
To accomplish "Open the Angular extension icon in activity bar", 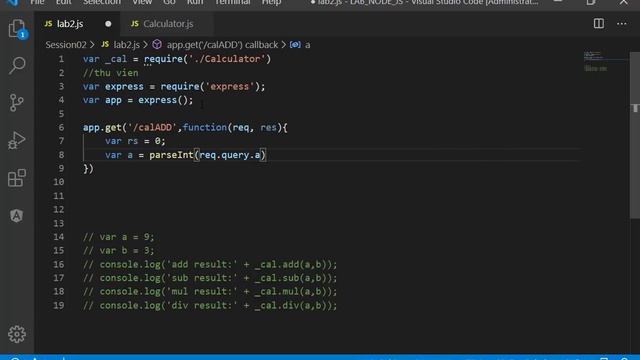I will [x=17, y=216].
